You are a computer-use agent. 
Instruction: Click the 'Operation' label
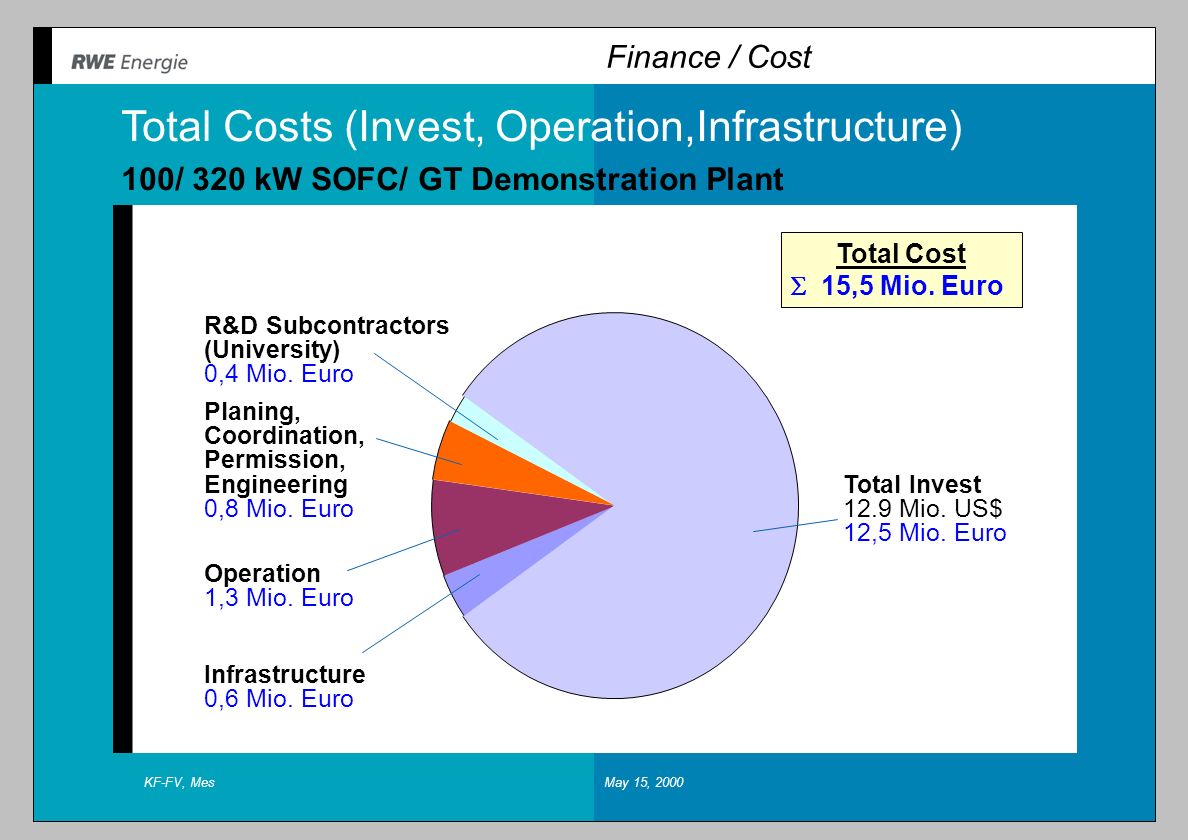pos(262,573)
